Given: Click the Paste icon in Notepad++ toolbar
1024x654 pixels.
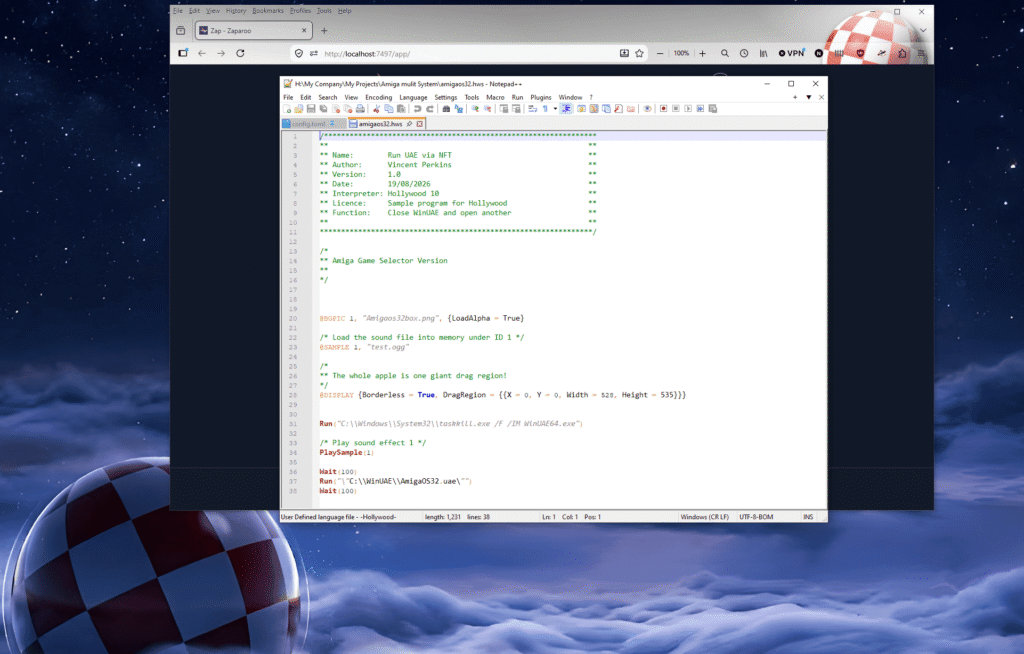Looking at the screenshot, I should tap(401, 108).
